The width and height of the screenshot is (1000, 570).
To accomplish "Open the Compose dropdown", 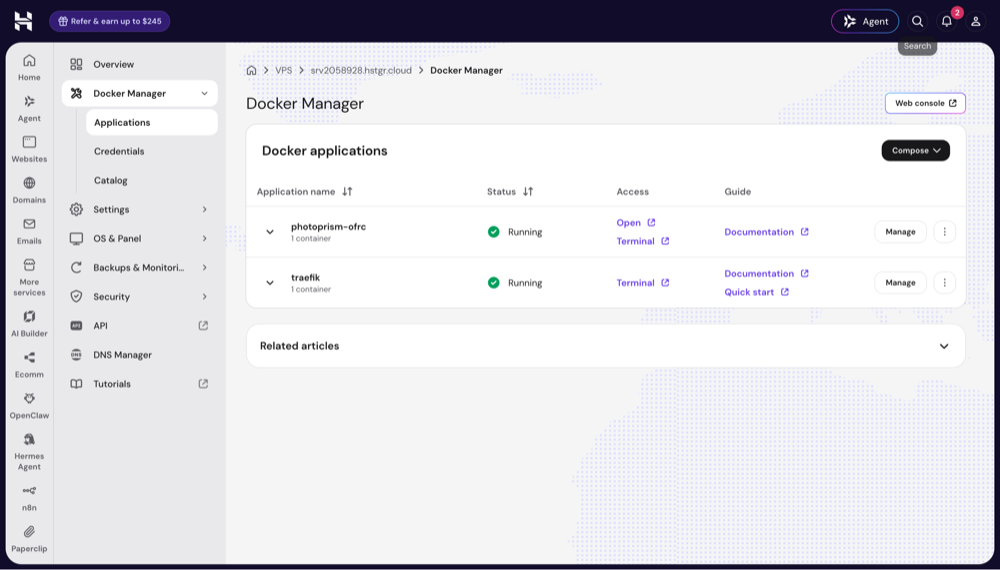I will coord(916,150).
